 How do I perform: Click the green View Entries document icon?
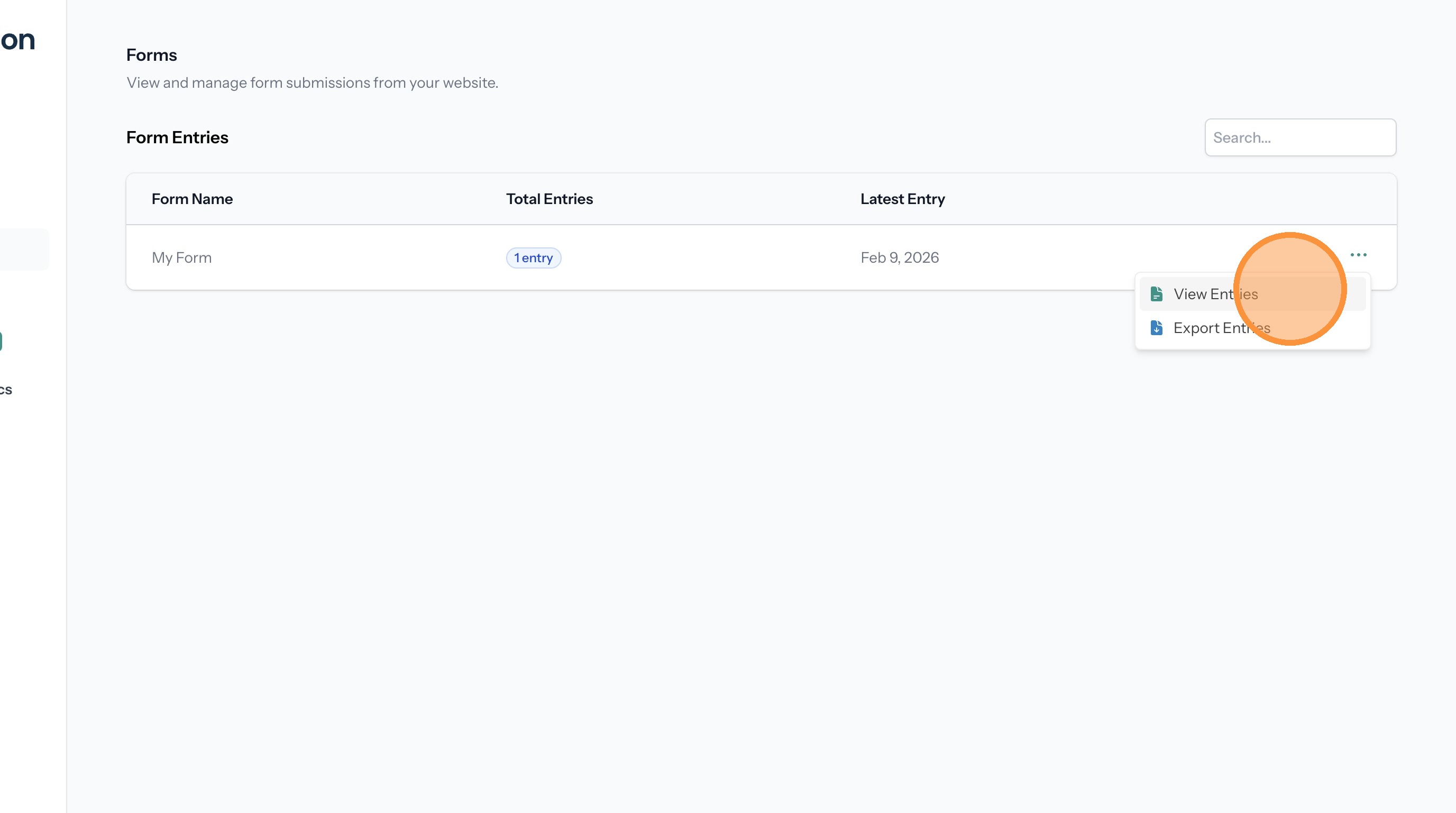point(1157,294)
